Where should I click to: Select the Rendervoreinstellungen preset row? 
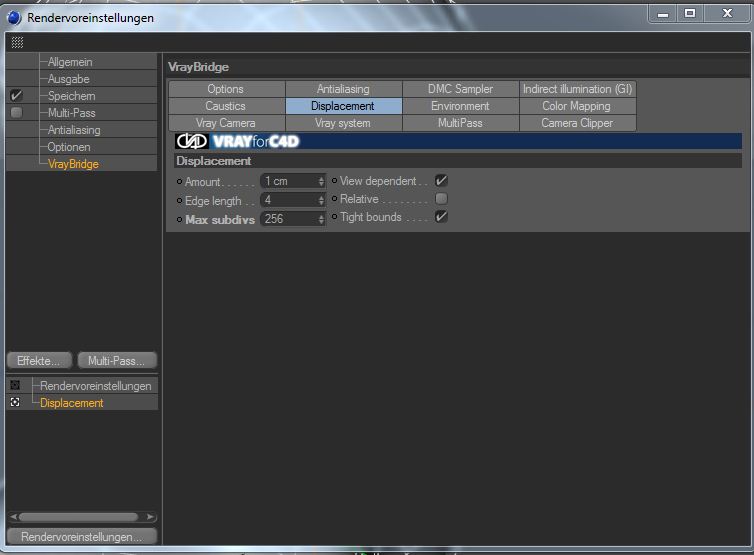[x=82, y=386]
